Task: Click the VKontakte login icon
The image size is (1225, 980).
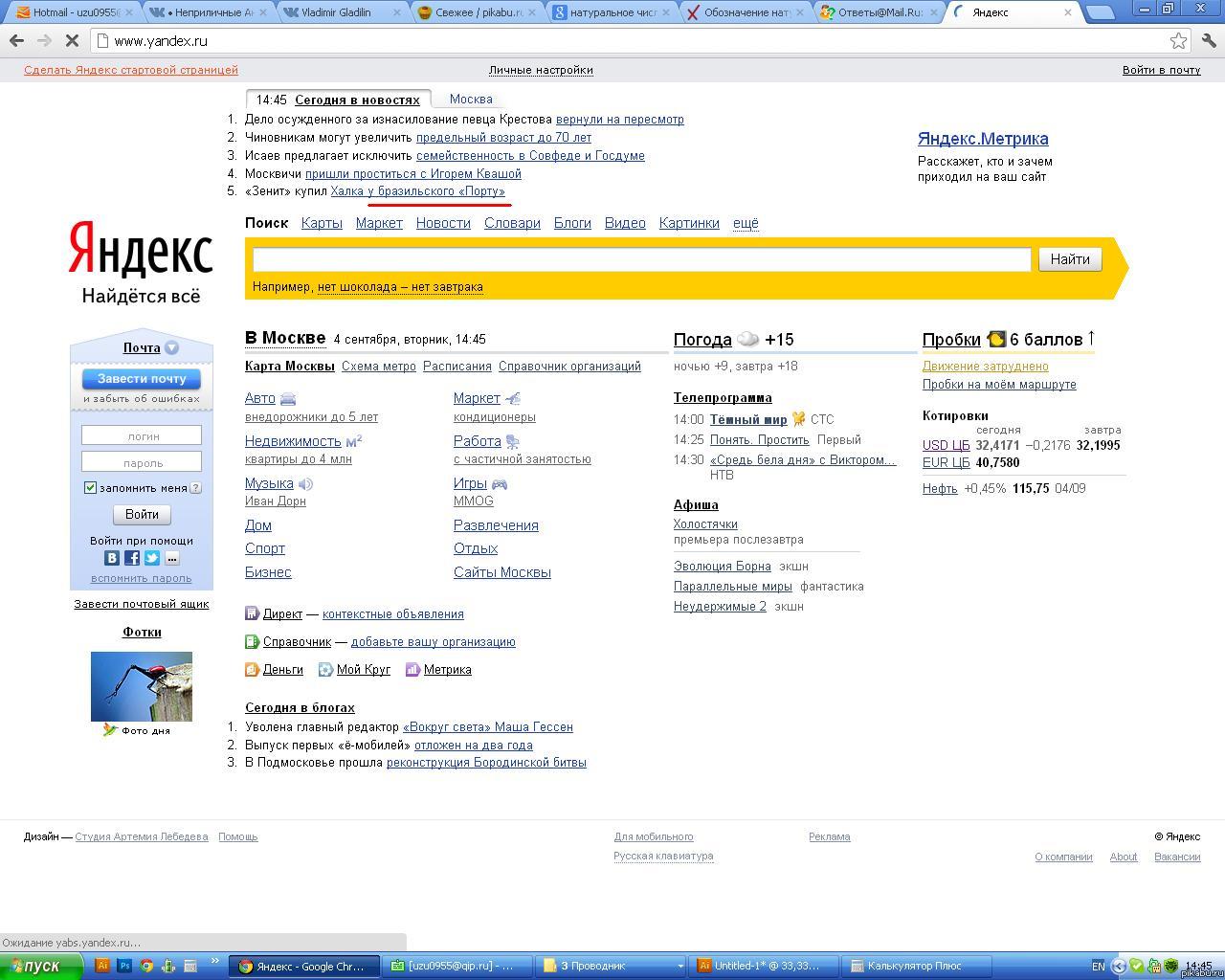Action: (112, 558)
